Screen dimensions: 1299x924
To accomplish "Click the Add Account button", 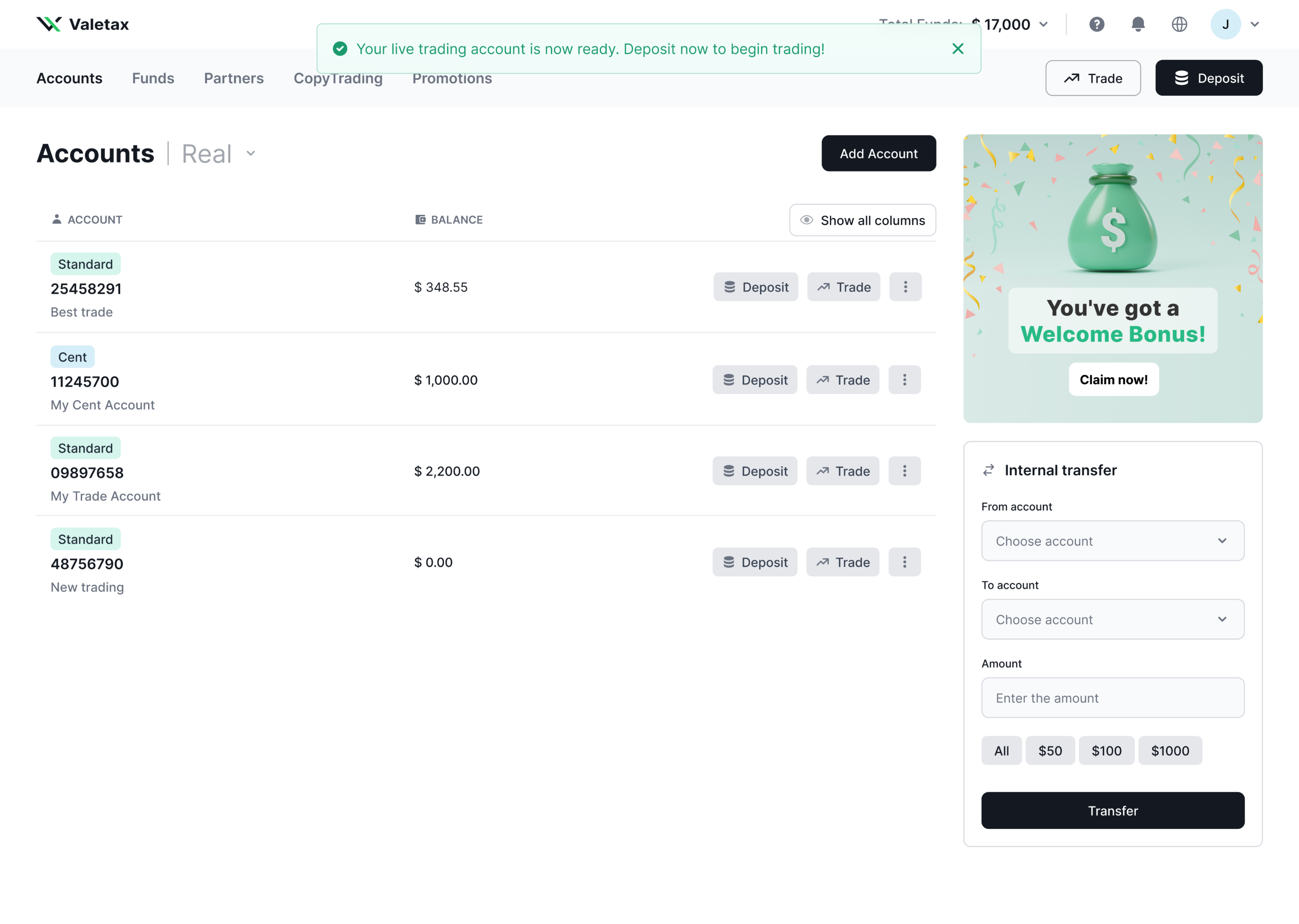I will coord(878,154).
